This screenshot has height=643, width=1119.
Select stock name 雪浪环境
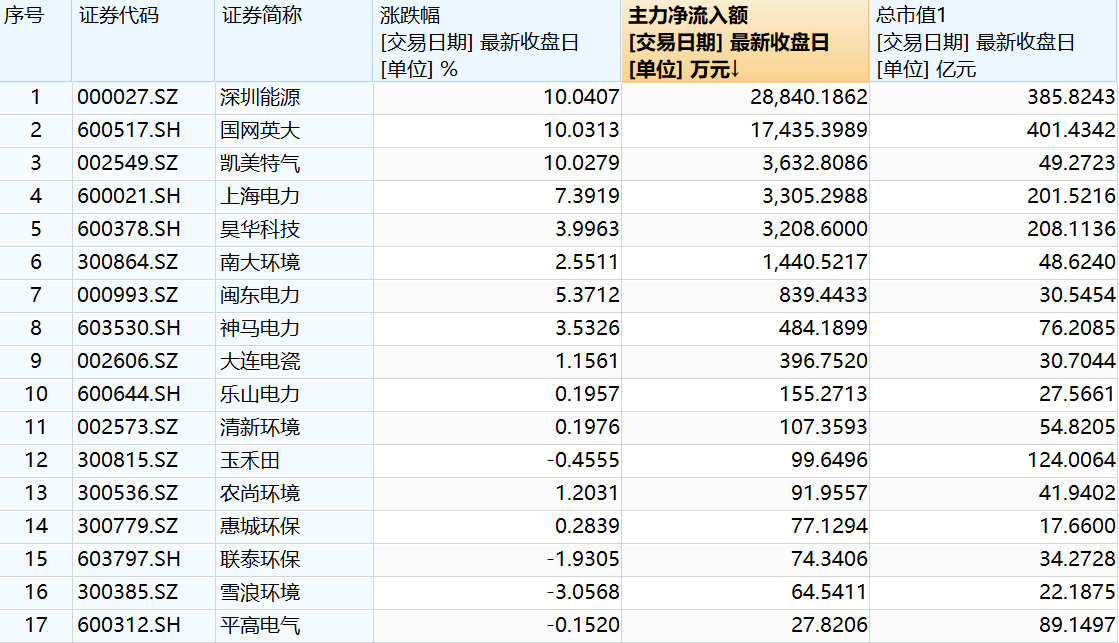(260, 592)
